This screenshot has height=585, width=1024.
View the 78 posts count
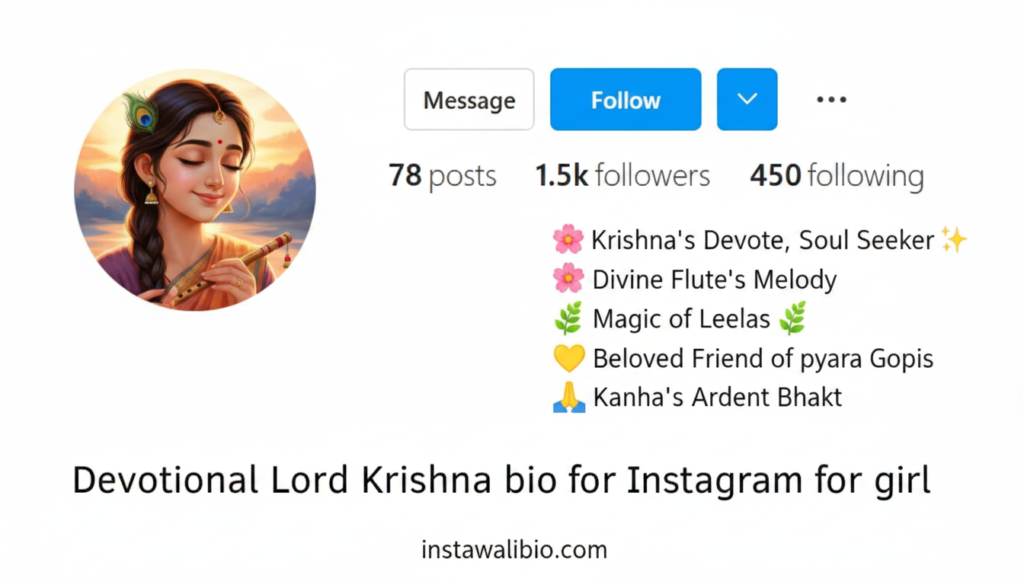coord(442,175)
